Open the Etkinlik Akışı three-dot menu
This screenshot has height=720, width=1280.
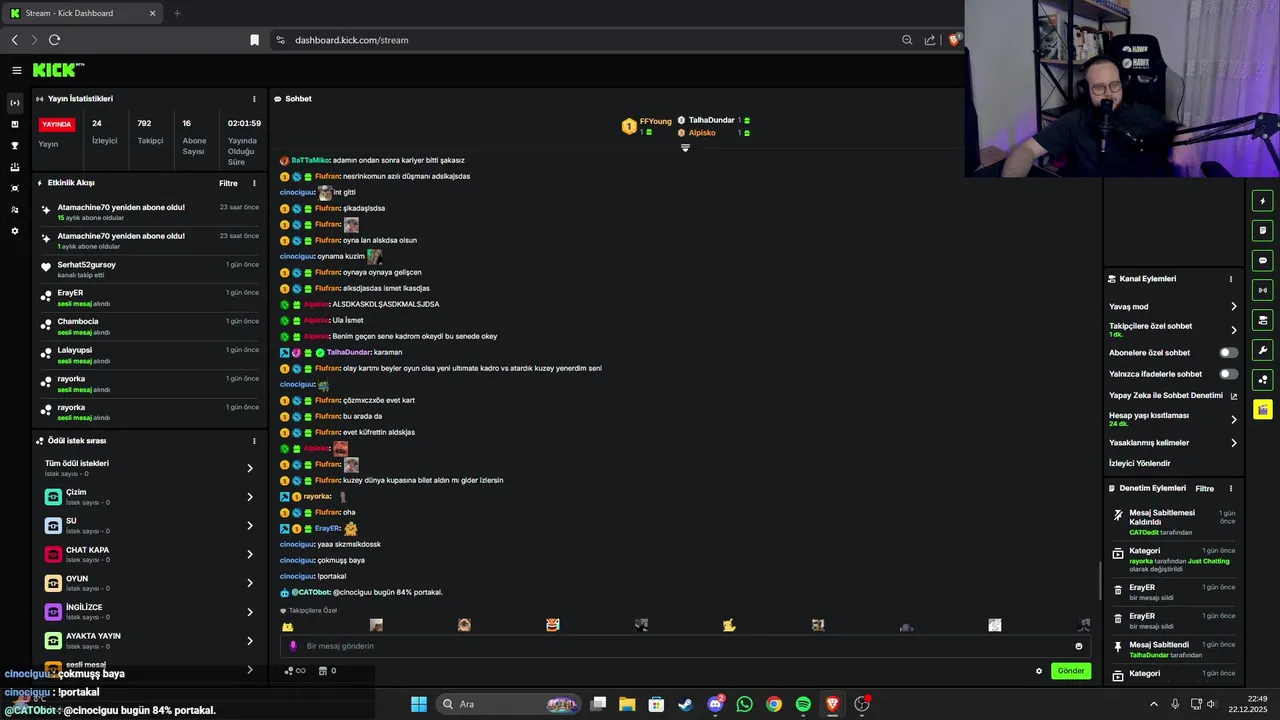pyautogui.click(x=254, y=183)
